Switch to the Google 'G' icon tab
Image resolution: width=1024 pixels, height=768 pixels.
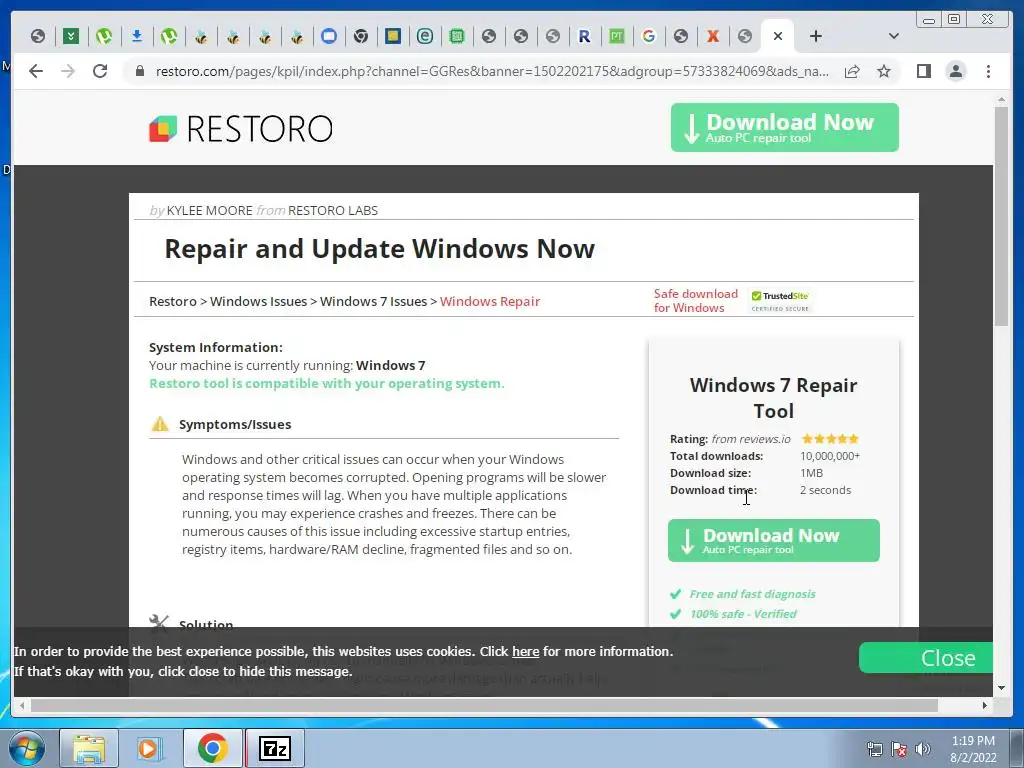coord(648,36)
